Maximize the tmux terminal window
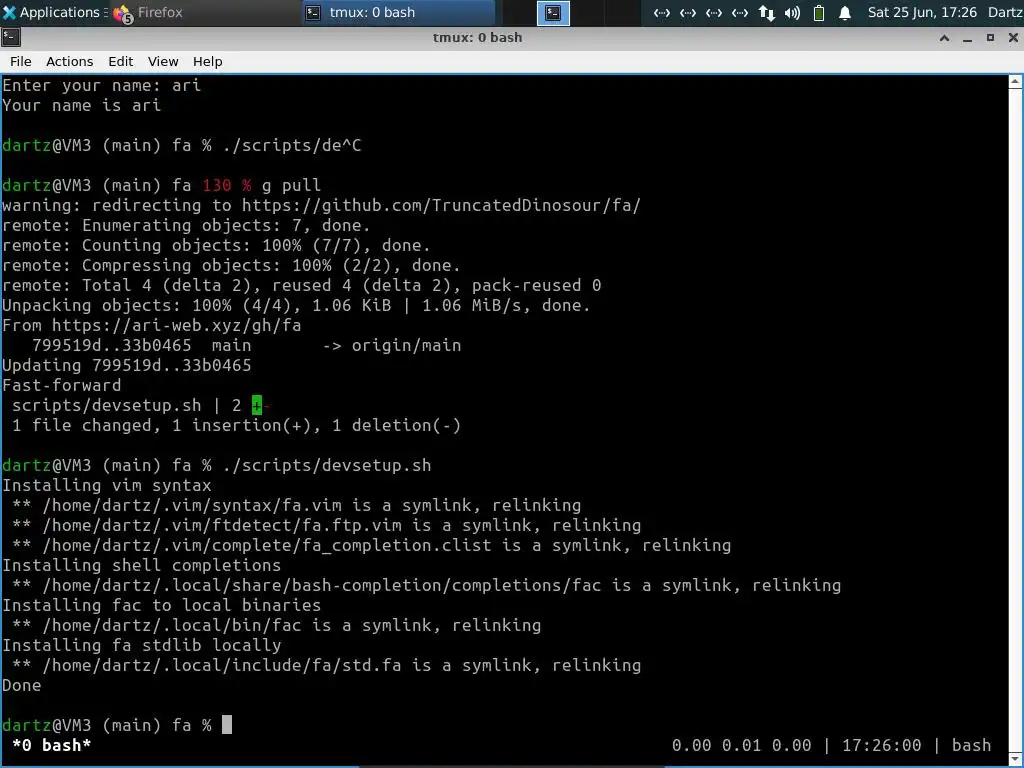This screenshot has height=768, width=1024. 990,38
